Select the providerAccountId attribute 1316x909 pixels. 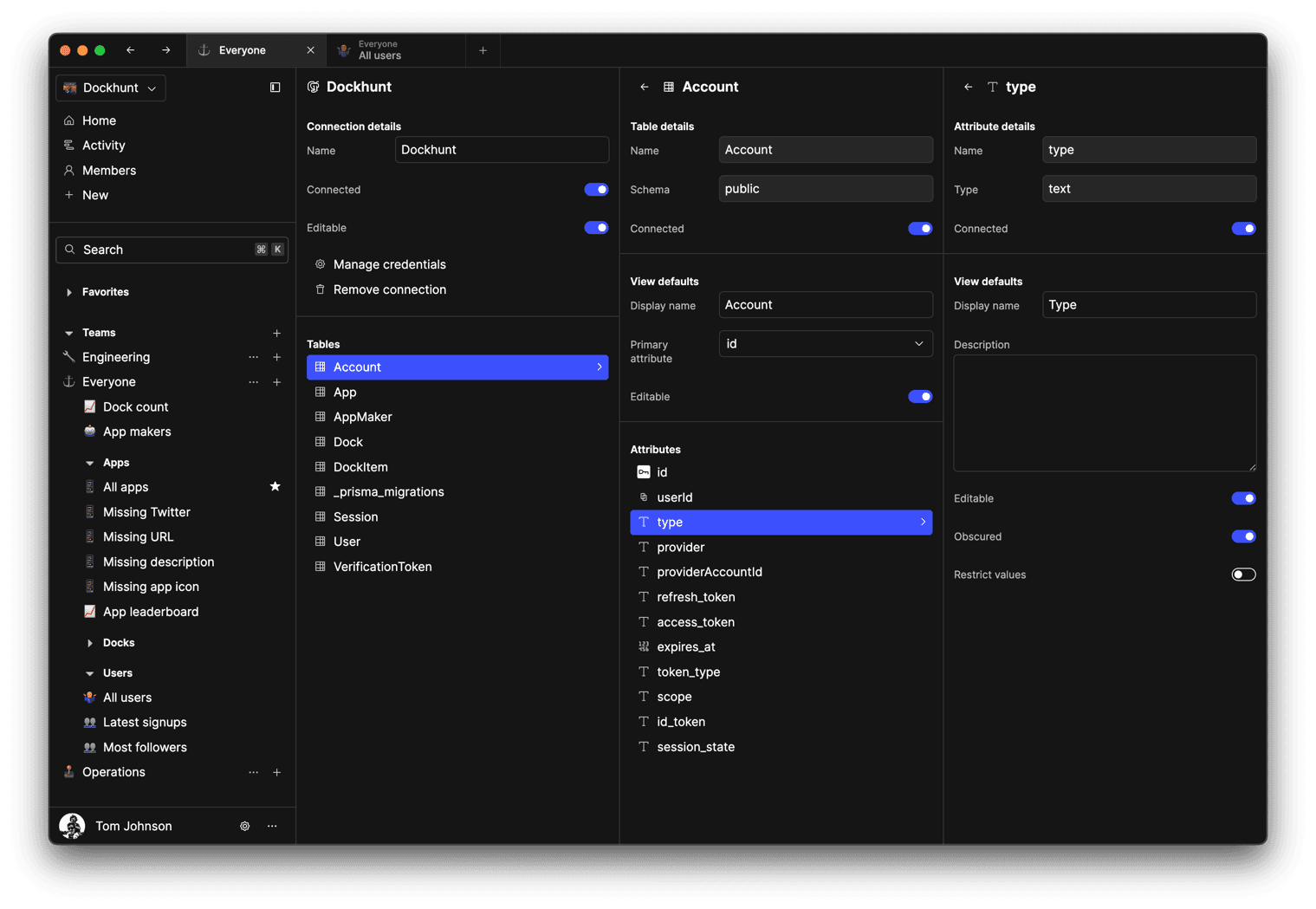(781, 572)
